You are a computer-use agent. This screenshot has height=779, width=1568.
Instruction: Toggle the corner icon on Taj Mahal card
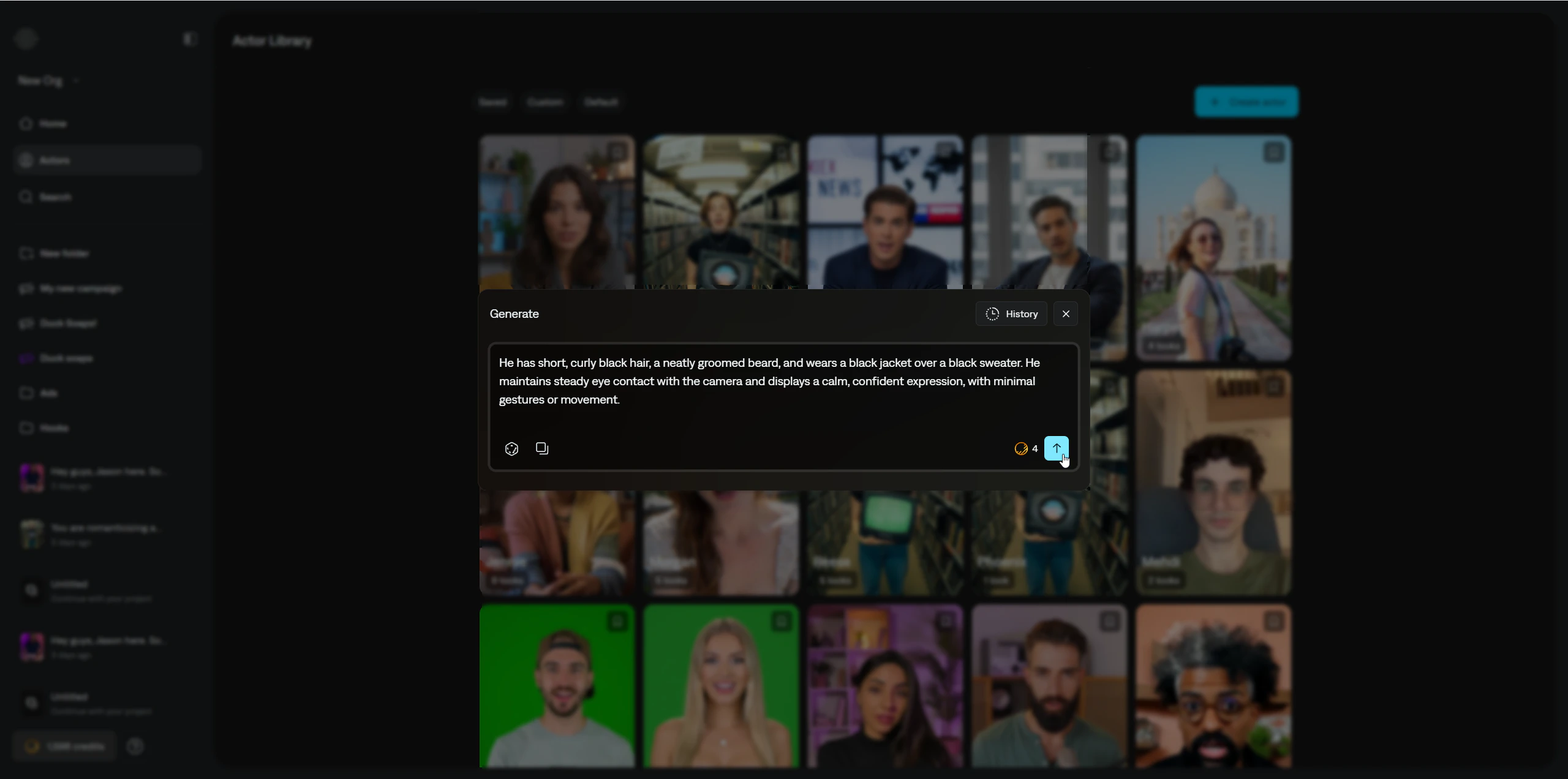click(x=1274, y=152)
